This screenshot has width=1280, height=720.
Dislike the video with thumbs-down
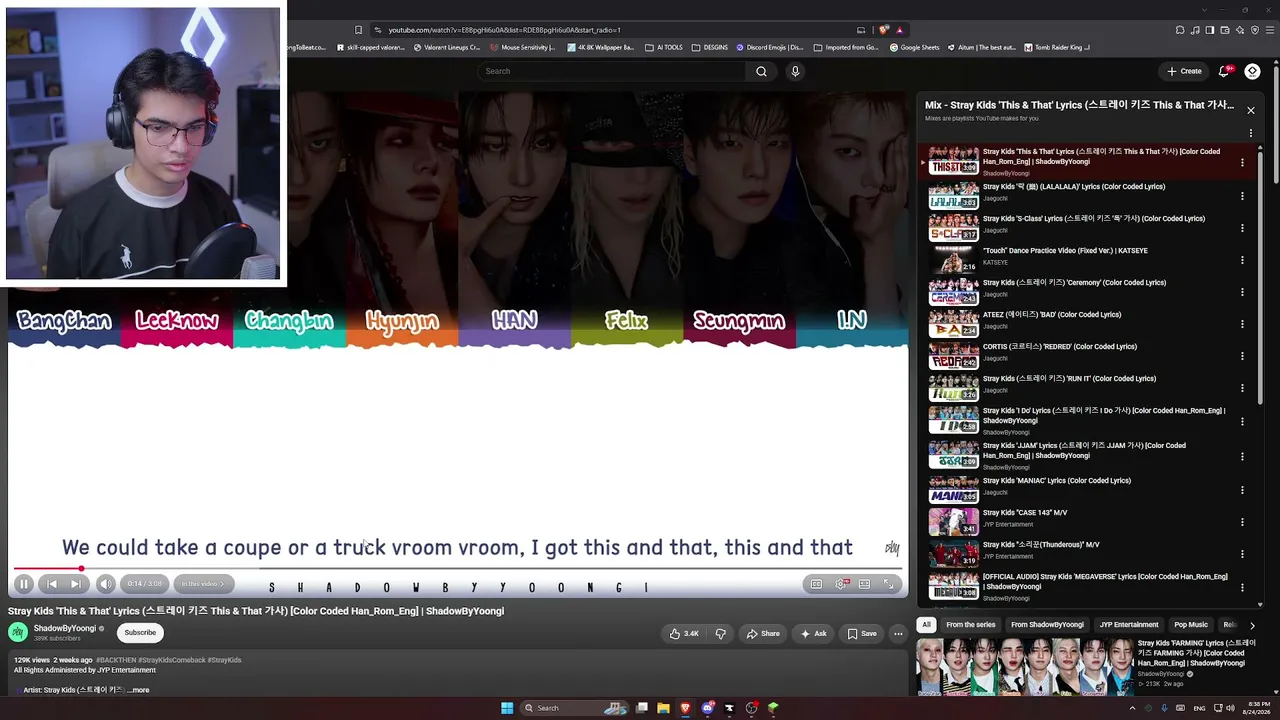[720, 633]
